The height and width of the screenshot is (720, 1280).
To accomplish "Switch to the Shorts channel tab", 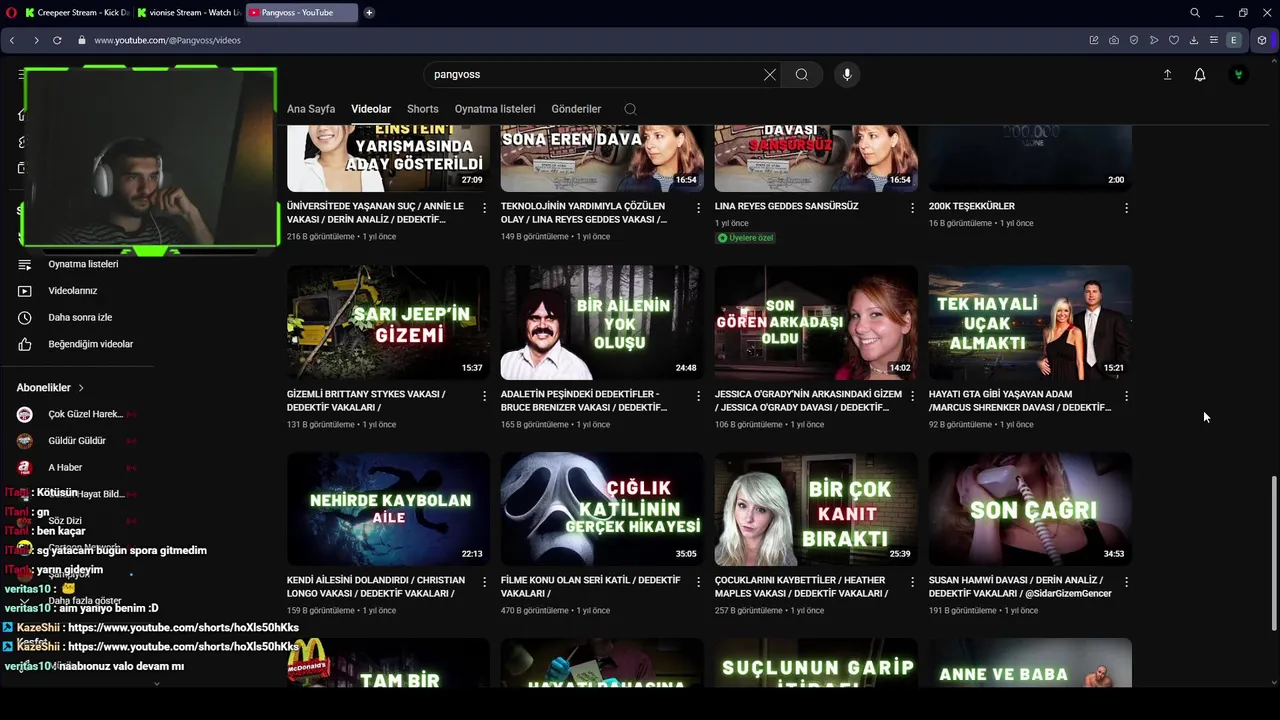I will point(423,109).
